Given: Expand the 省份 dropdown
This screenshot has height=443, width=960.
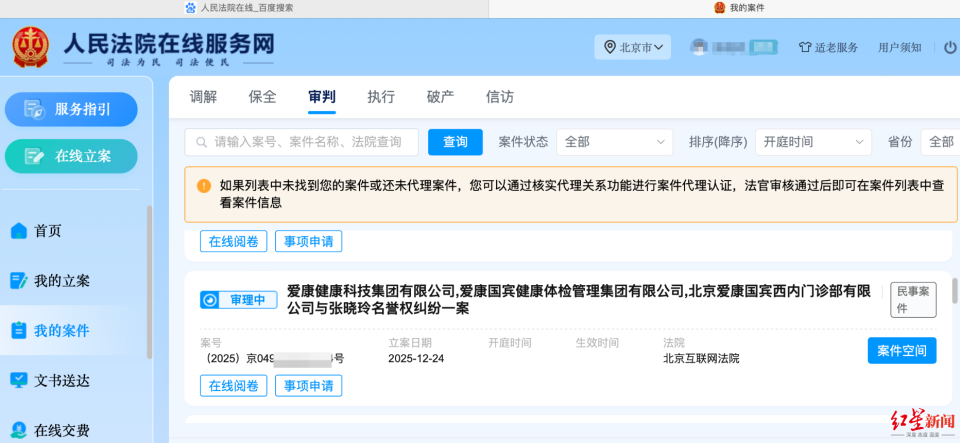Looking at the screenshot, I should [940, 142].
